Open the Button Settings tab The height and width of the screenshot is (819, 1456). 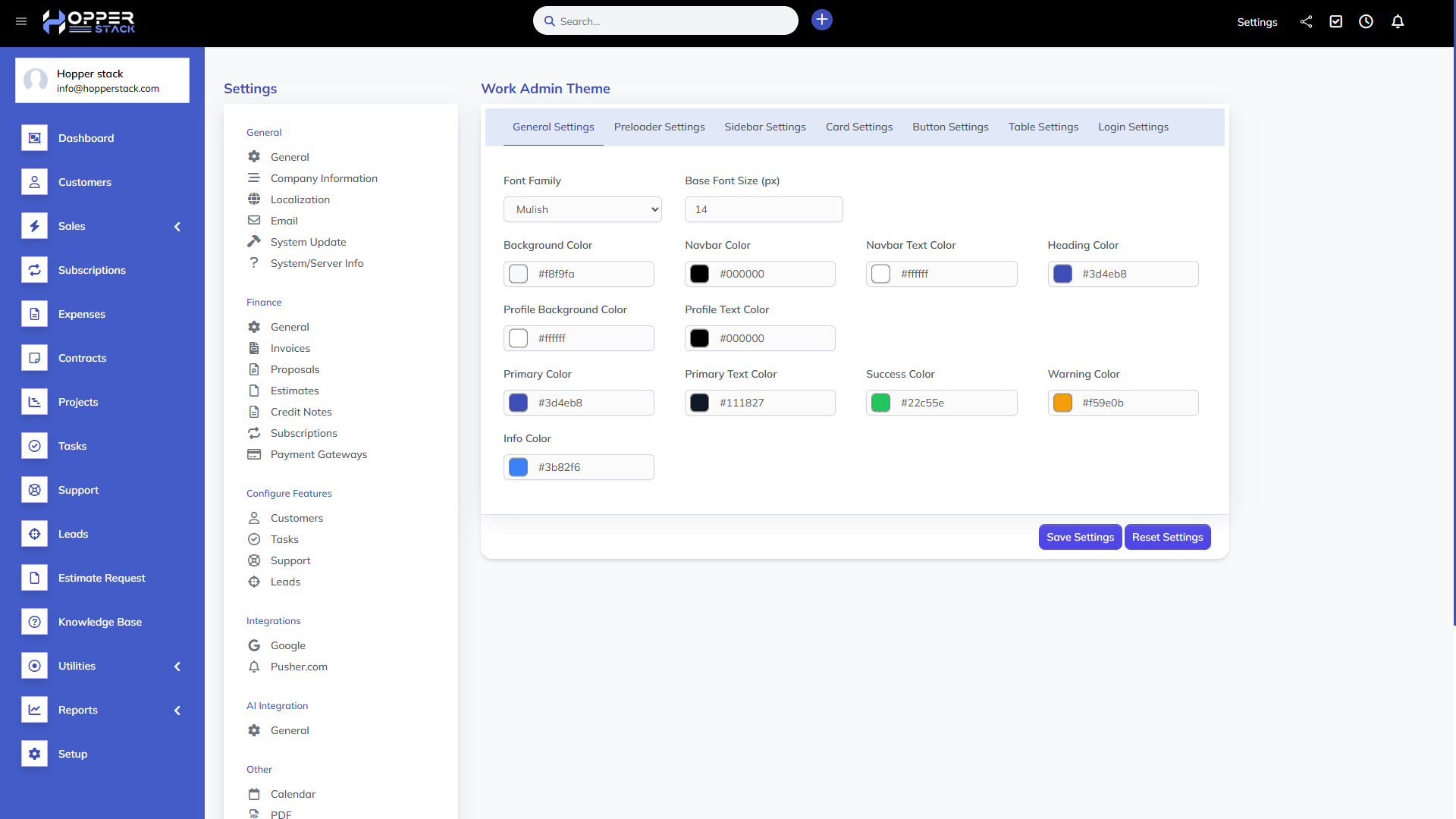pyautogui.click(x=950, y=127)
